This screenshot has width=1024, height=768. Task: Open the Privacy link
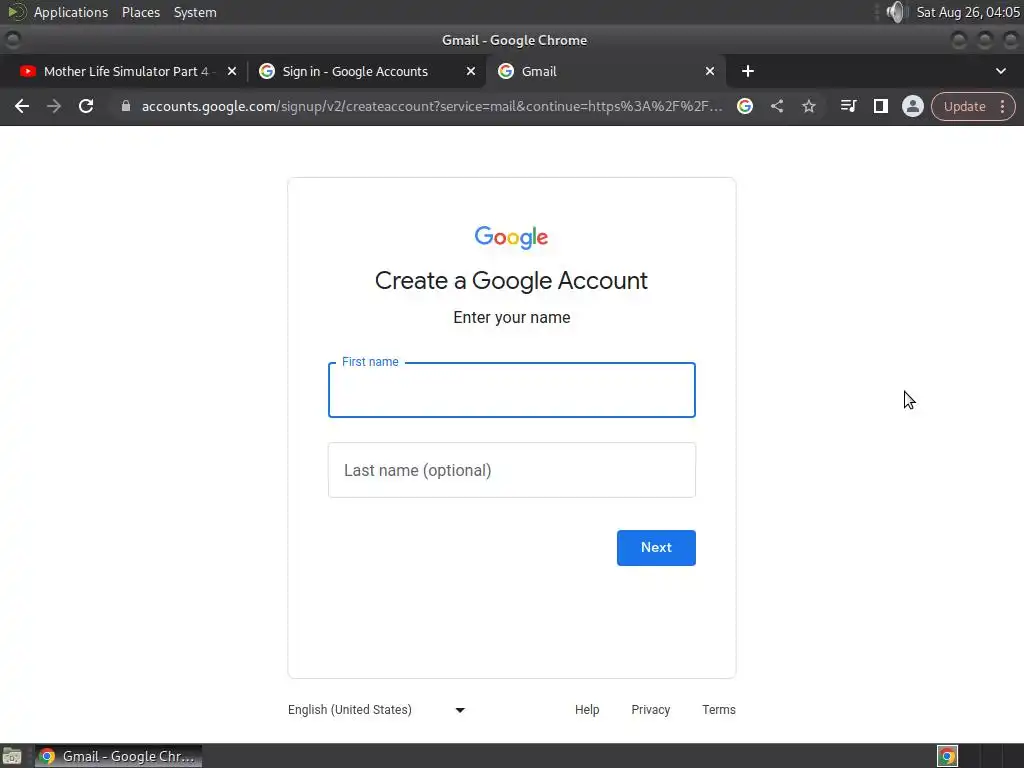[x=650, y=710]
